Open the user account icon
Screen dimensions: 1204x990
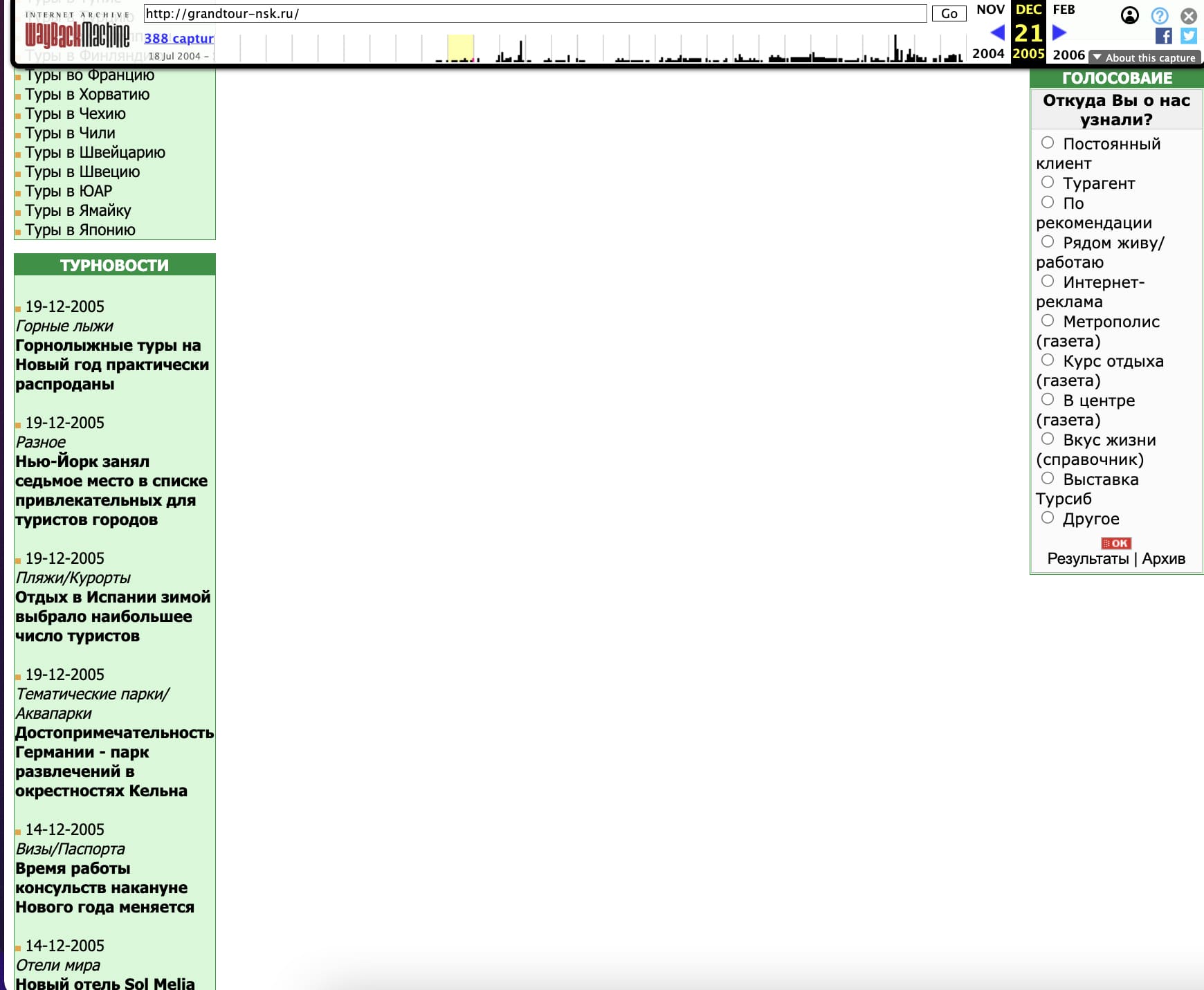1129,15
